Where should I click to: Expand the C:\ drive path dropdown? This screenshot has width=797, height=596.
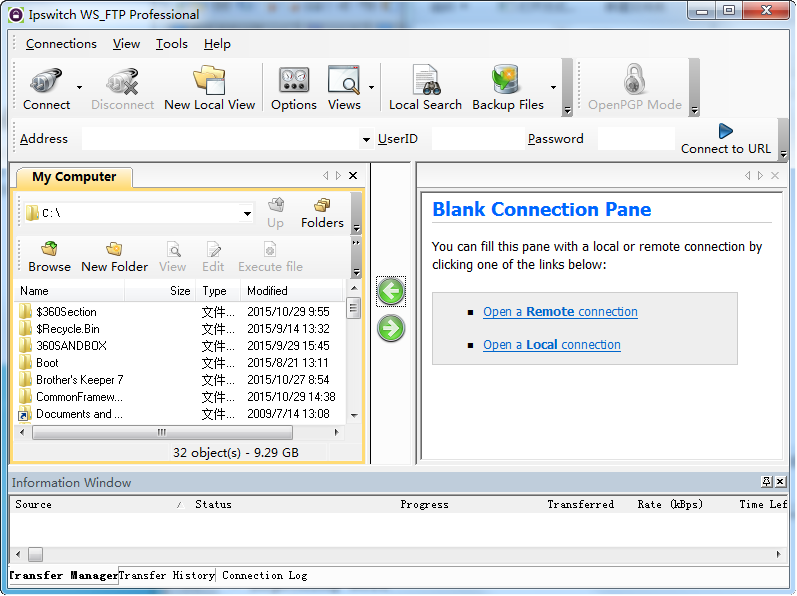point(247,213)
